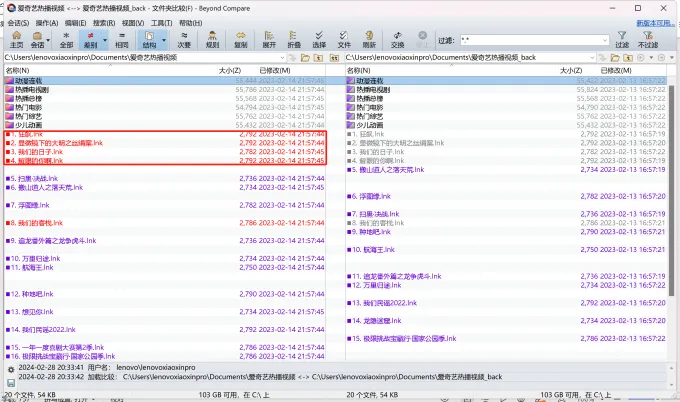Open the 操作(A) menu
Viewport: 680px width, 402px height.
[47, 23]
